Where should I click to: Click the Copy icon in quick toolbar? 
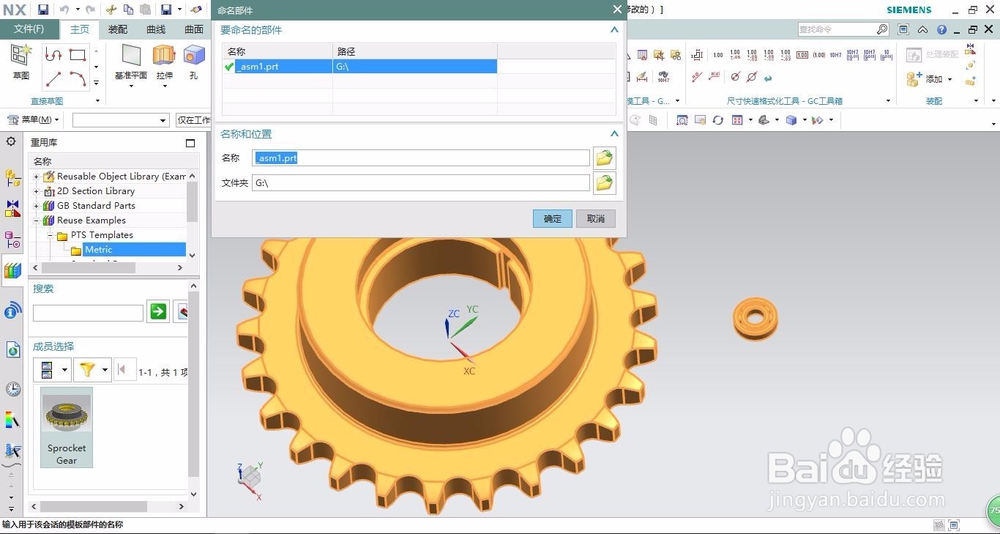(128, 10)
